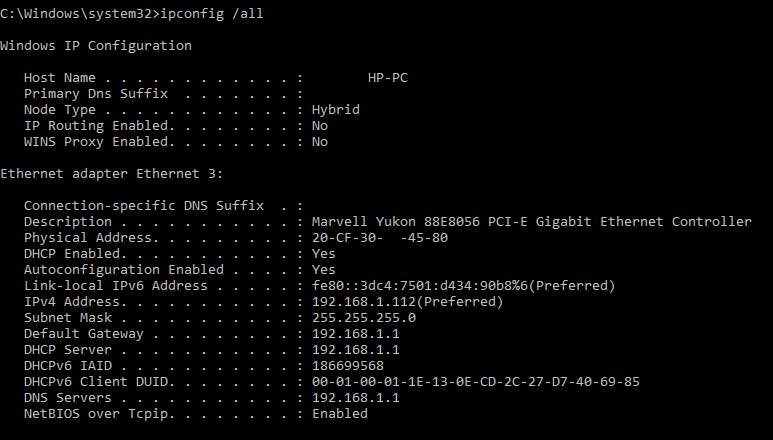773x440 pixels.
Task: Click the DHCPv6 Client DUID value
Action: (475, 381)
